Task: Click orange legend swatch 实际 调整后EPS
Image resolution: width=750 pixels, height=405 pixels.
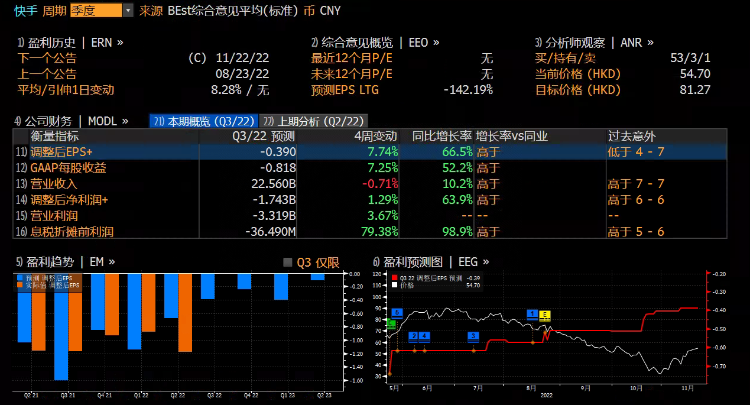Action: pos(20,285)
